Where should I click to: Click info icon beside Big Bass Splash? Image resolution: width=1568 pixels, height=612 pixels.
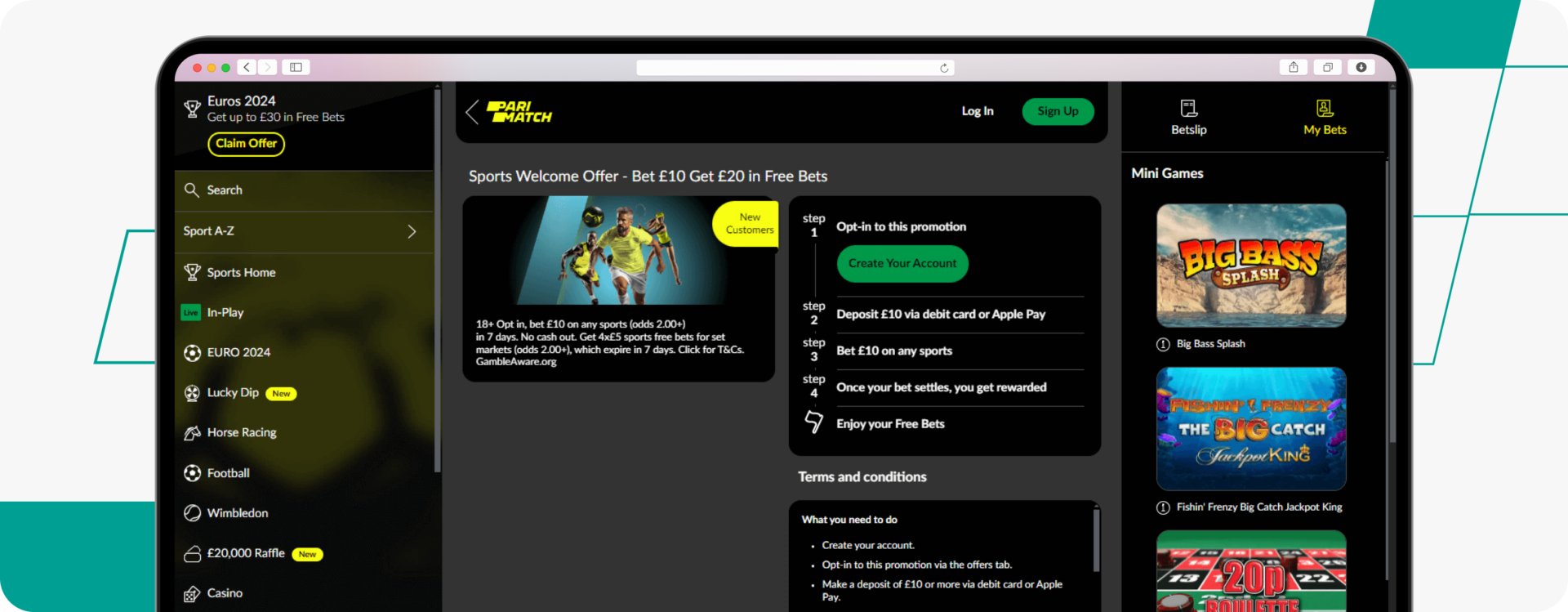click(1163, 344)
